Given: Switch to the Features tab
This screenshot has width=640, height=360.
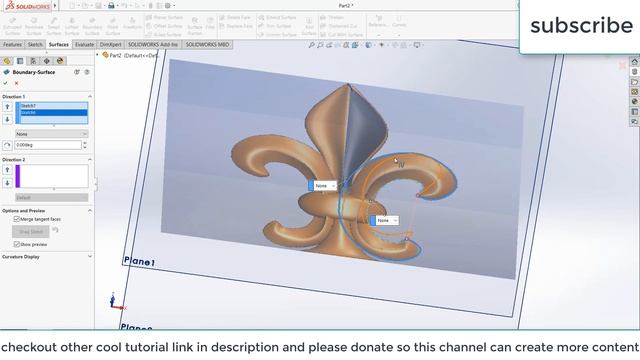Looking at the screenshot, I should click(12, 44).
